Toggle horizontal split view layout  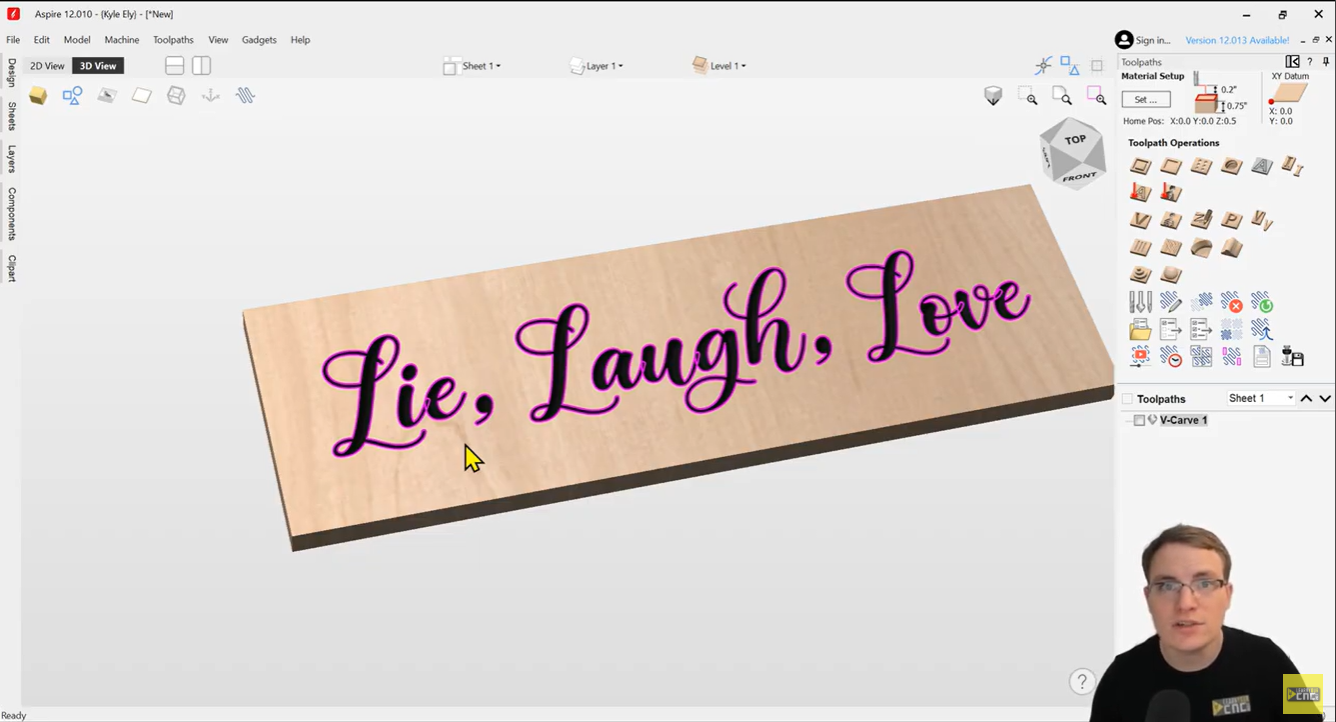click(x=174, y=66)
